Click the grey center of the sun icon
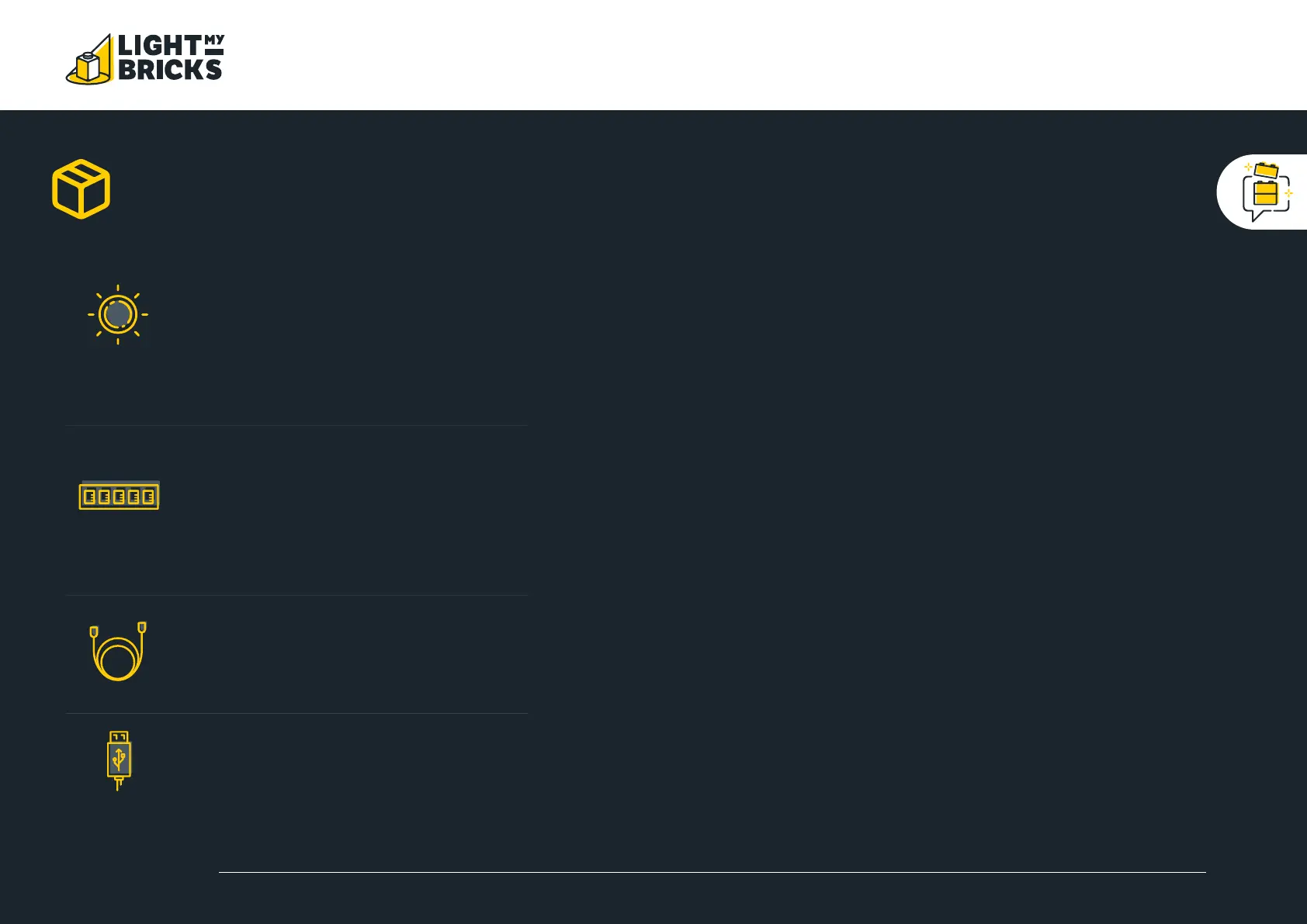 pos(118,314)
